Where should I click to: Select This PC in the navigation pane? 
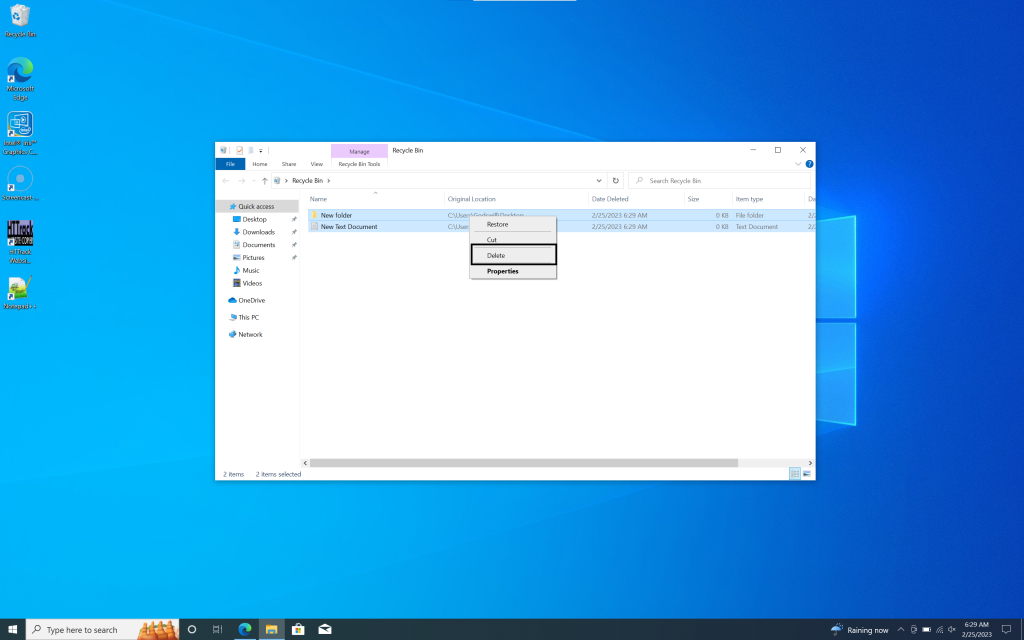(x=248, y=317)
